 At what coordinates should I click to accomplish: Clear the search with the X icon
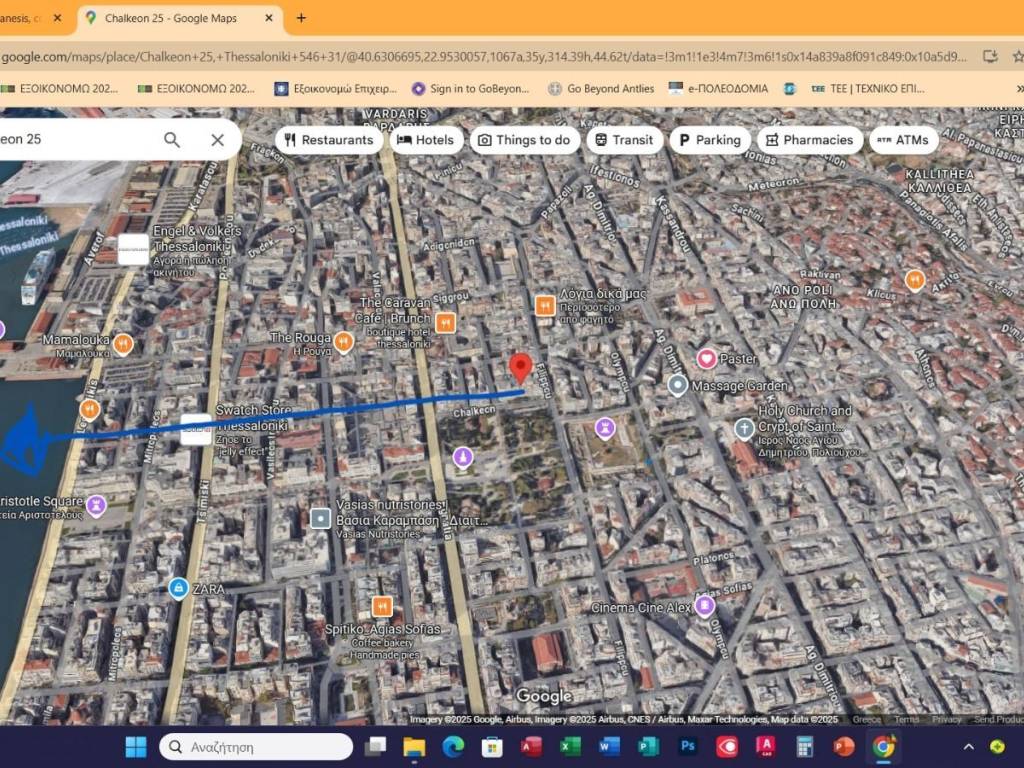tap(217, 140)
